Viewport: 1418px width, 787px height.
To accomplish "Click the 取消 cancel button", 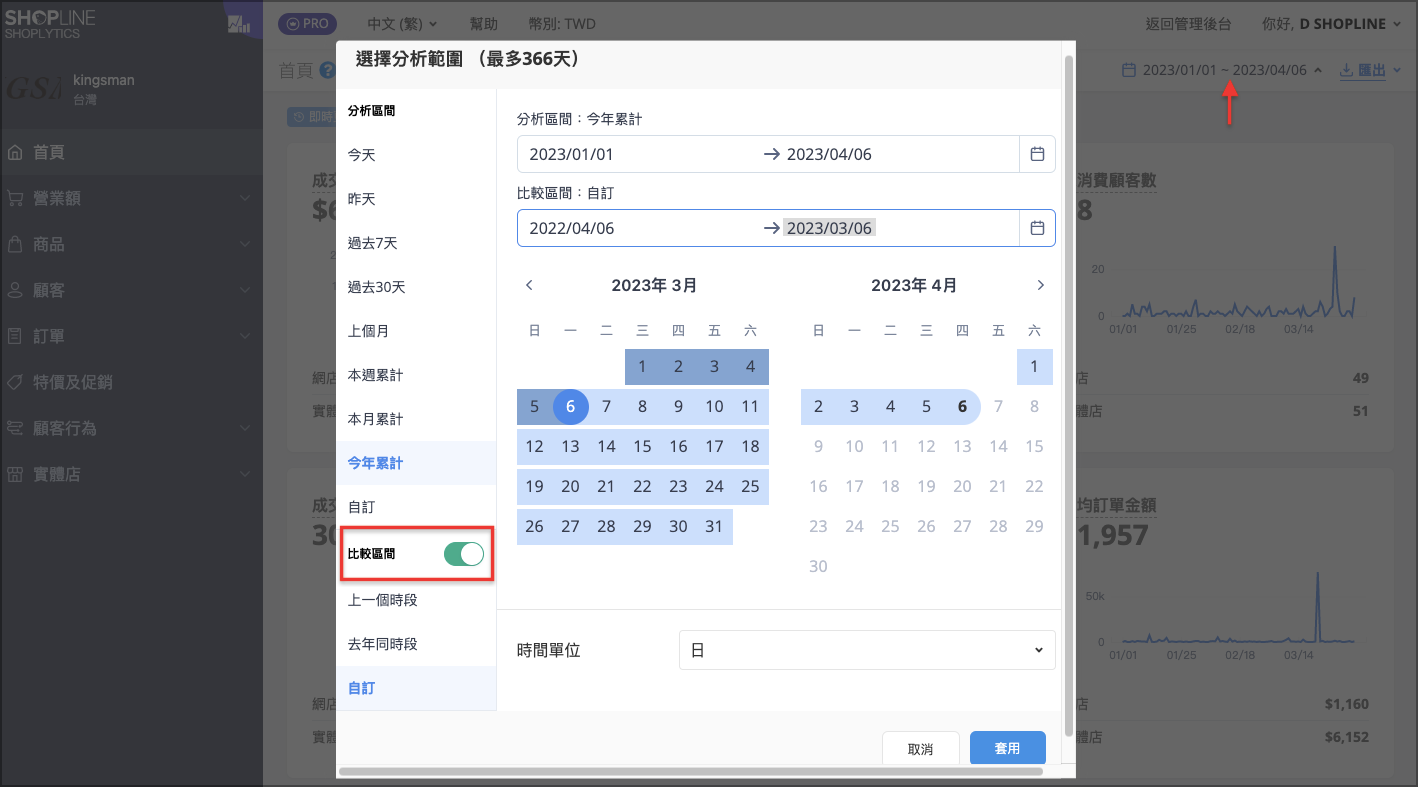I will (x=920, y=748).
